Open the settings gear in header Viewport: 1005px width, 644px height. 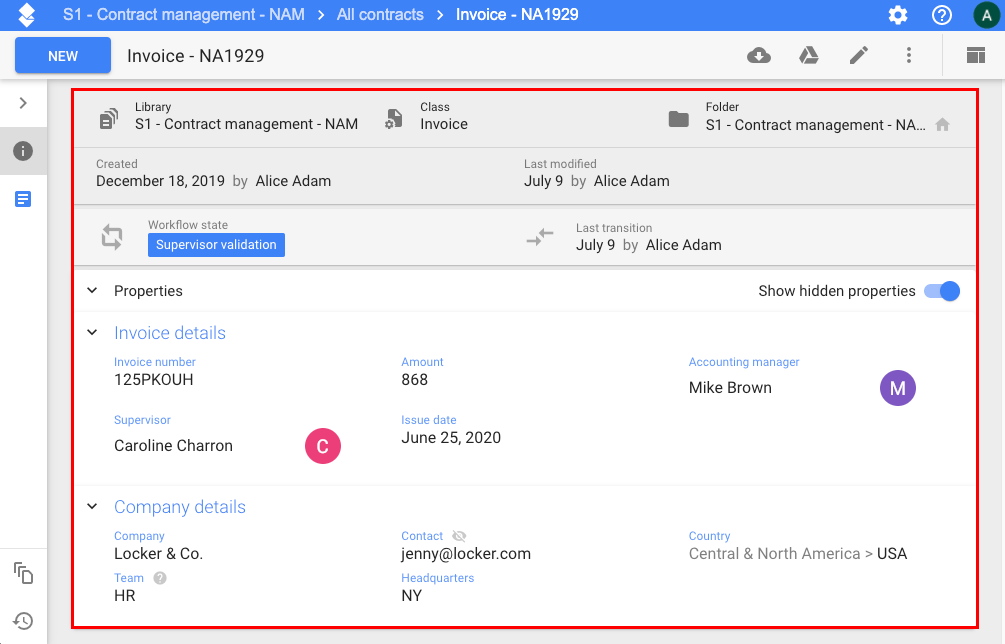[897, 14]
